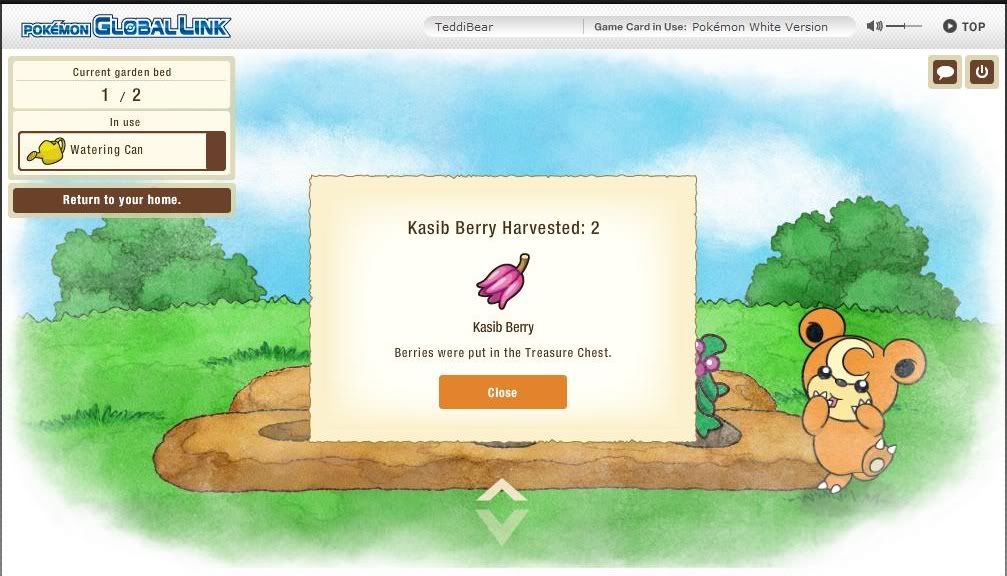This screenshot has width=1007, height=576.
Task: Close the Kasib Berry harvested dialog
Action: tap(502, 392)
